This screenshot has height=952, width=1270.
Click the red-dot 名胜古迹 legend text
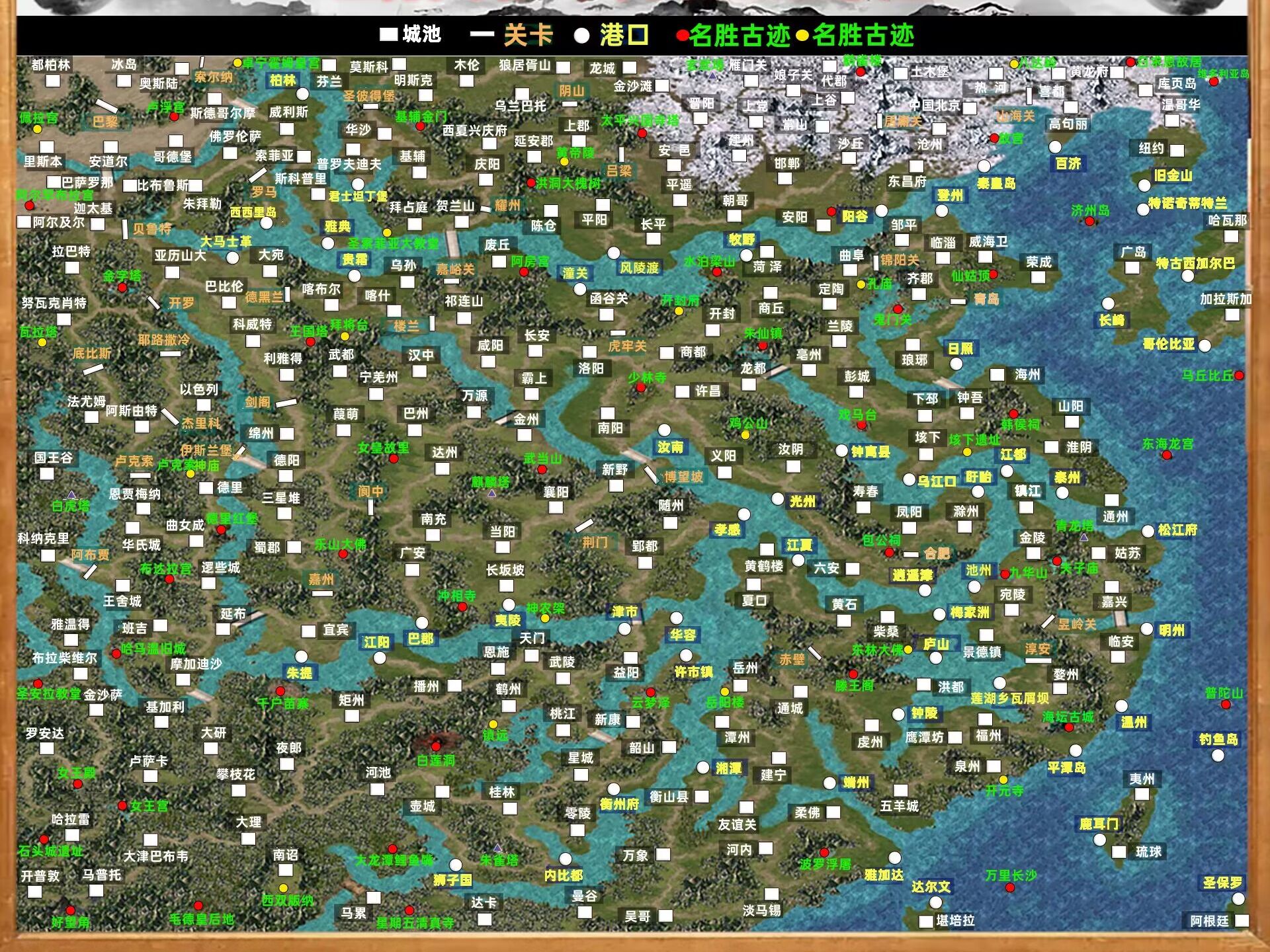pyautogui.click(x=740, y=35)
